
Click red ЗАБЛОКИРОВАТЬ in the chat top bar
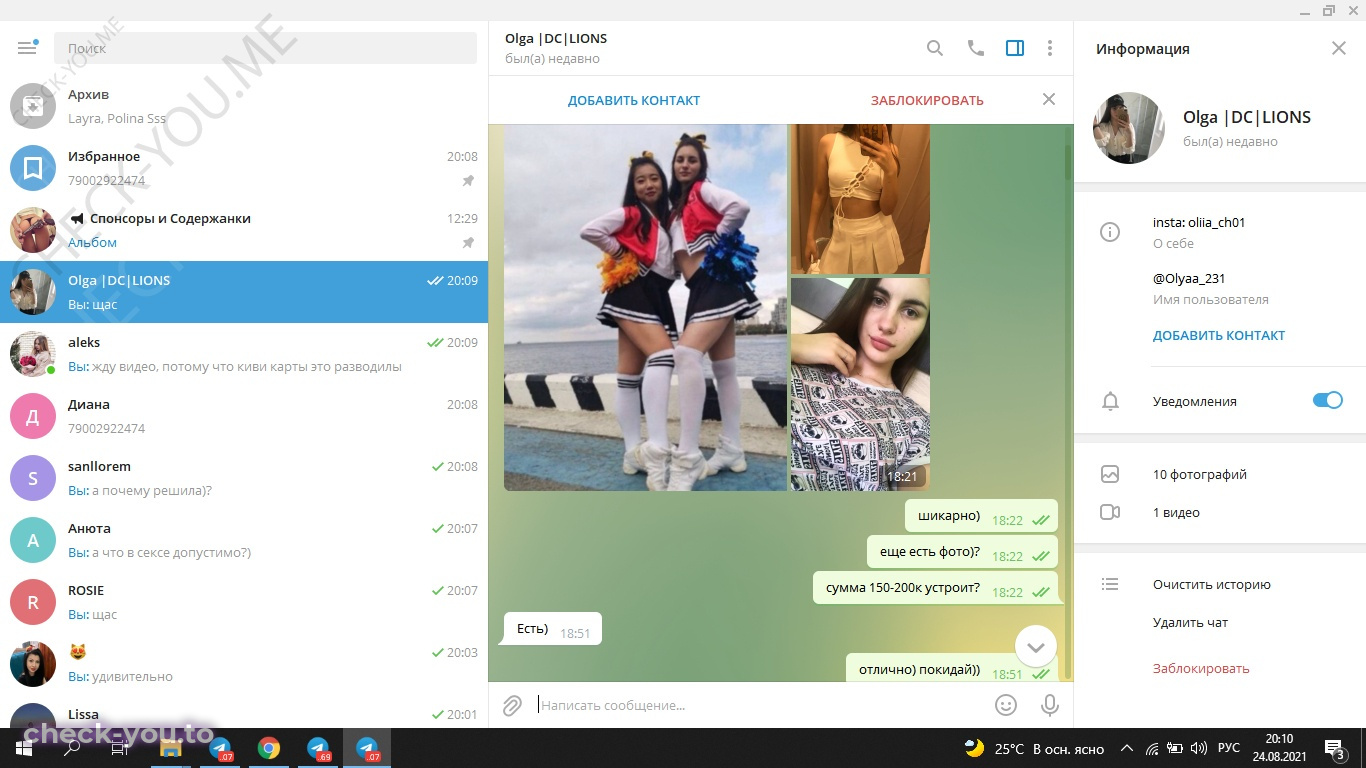coord(927,100)
